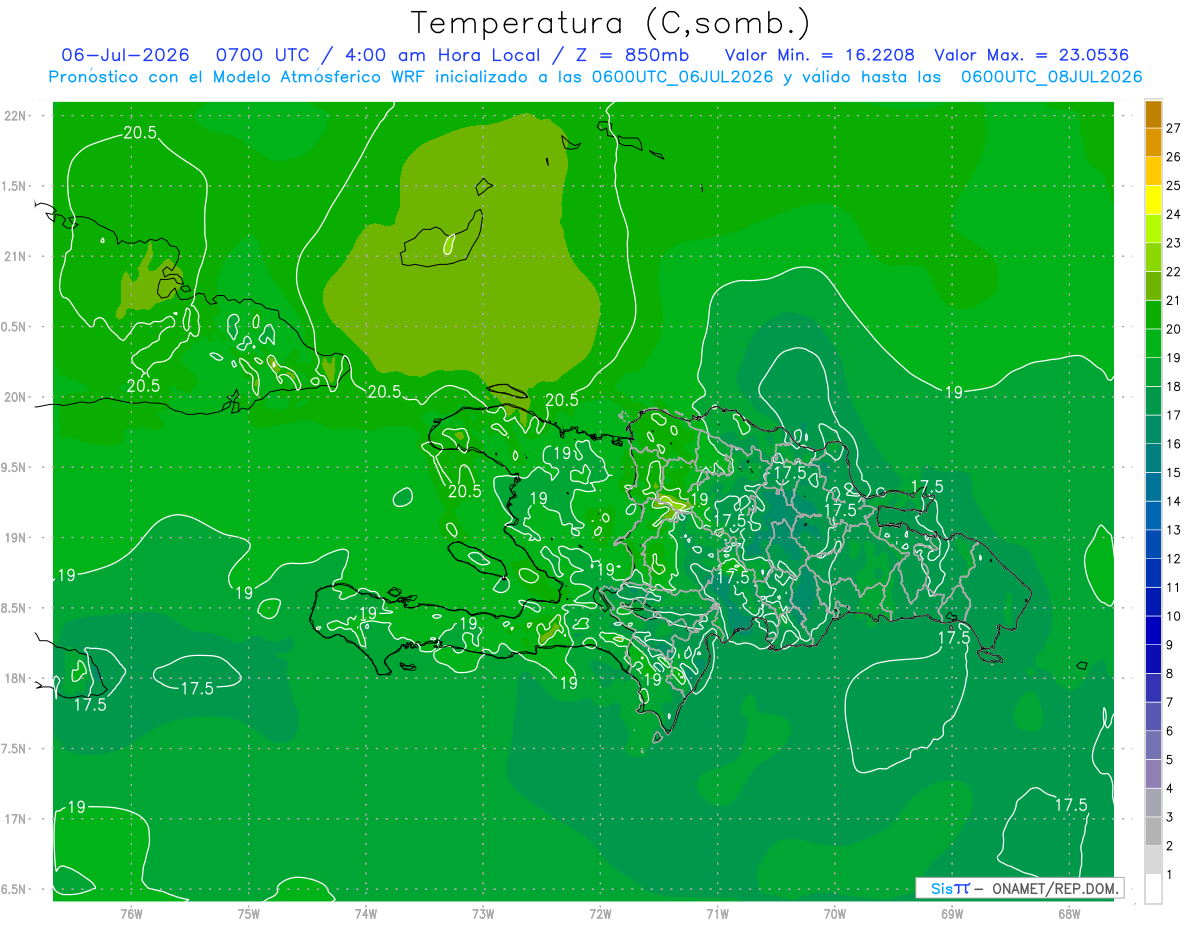
Task: Click the '19N' latitude label
Action: (x=14, y=538)
